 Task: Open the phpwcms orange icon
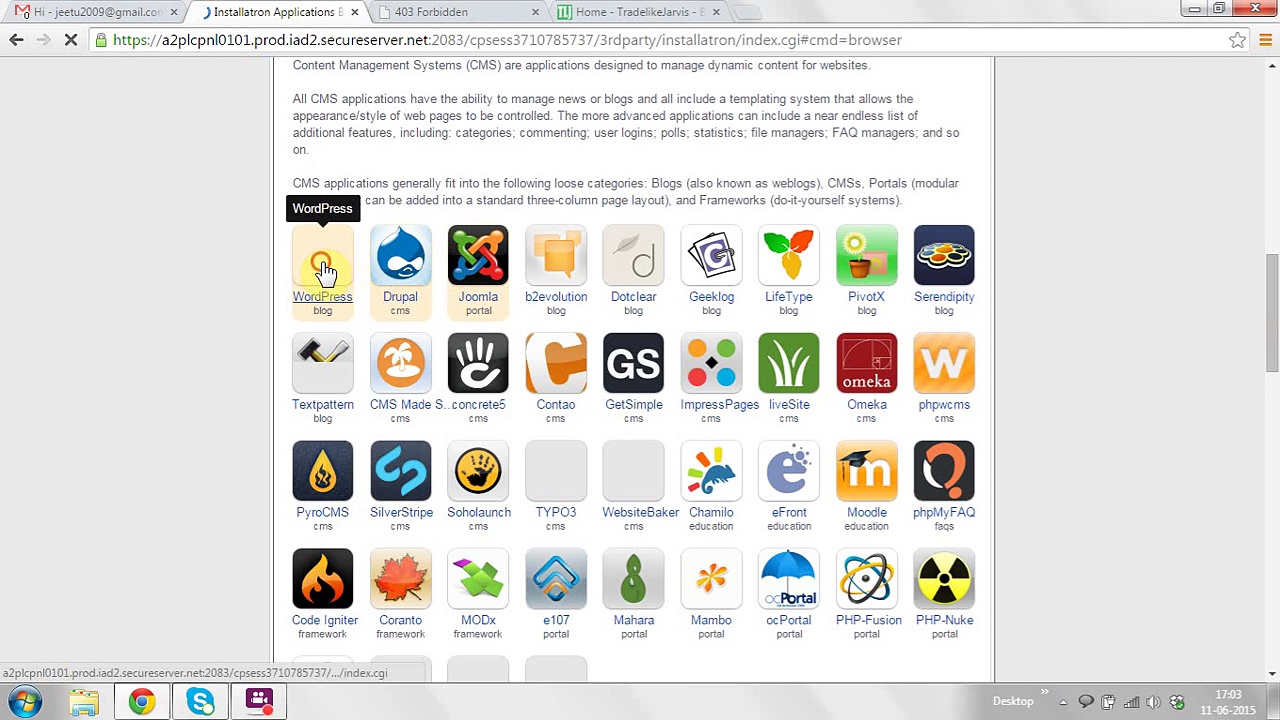944,364
